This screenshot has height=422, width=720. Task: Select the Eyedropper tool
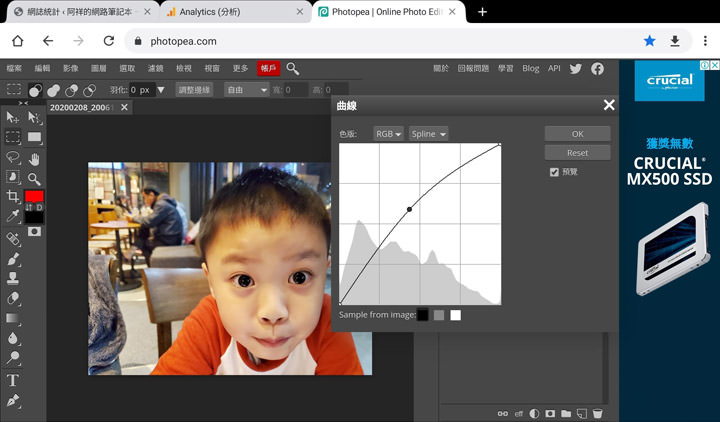(13, 217)
